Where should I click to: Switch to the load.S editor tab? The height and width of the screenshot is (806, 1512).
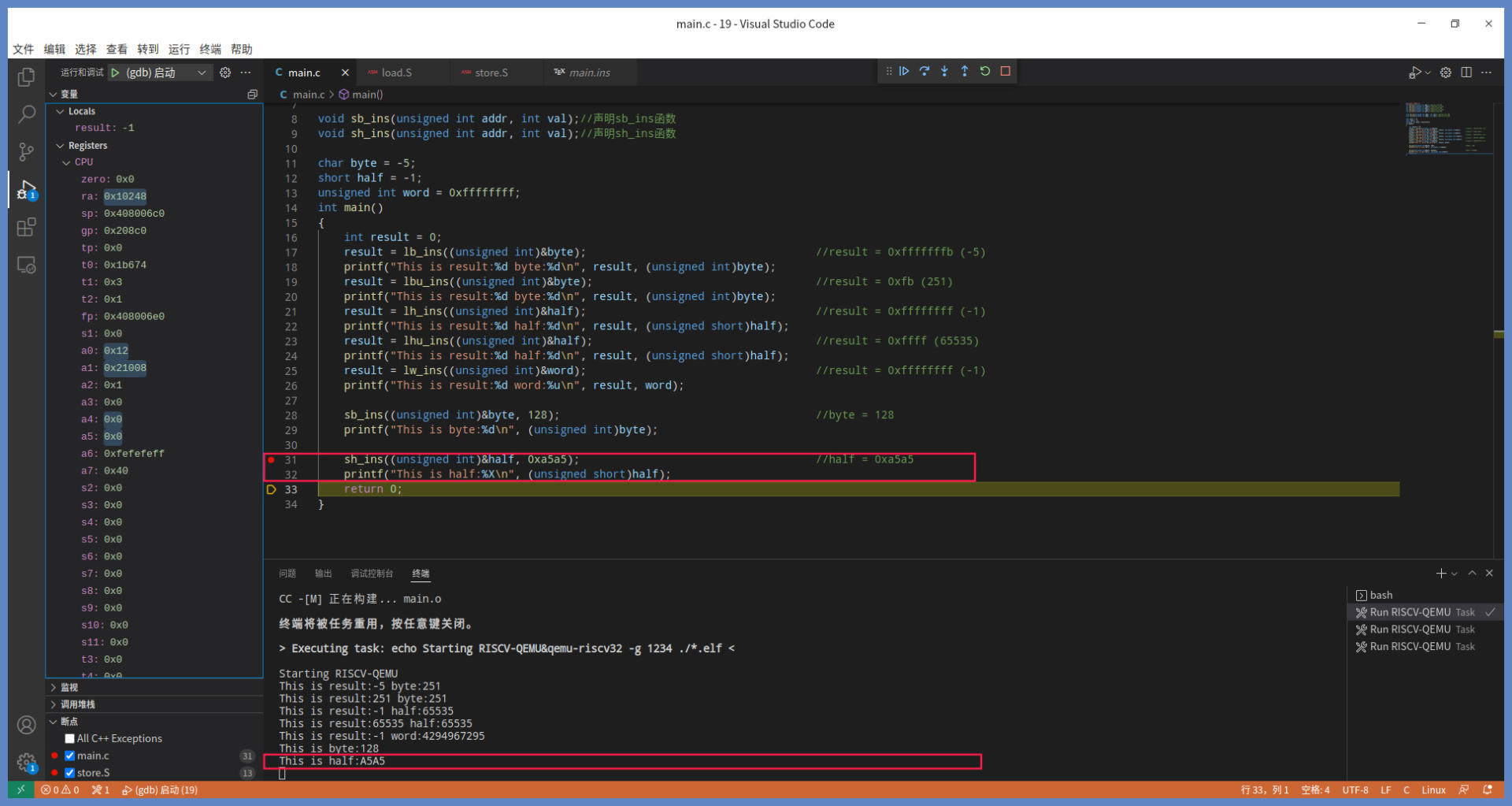point(397,72)
